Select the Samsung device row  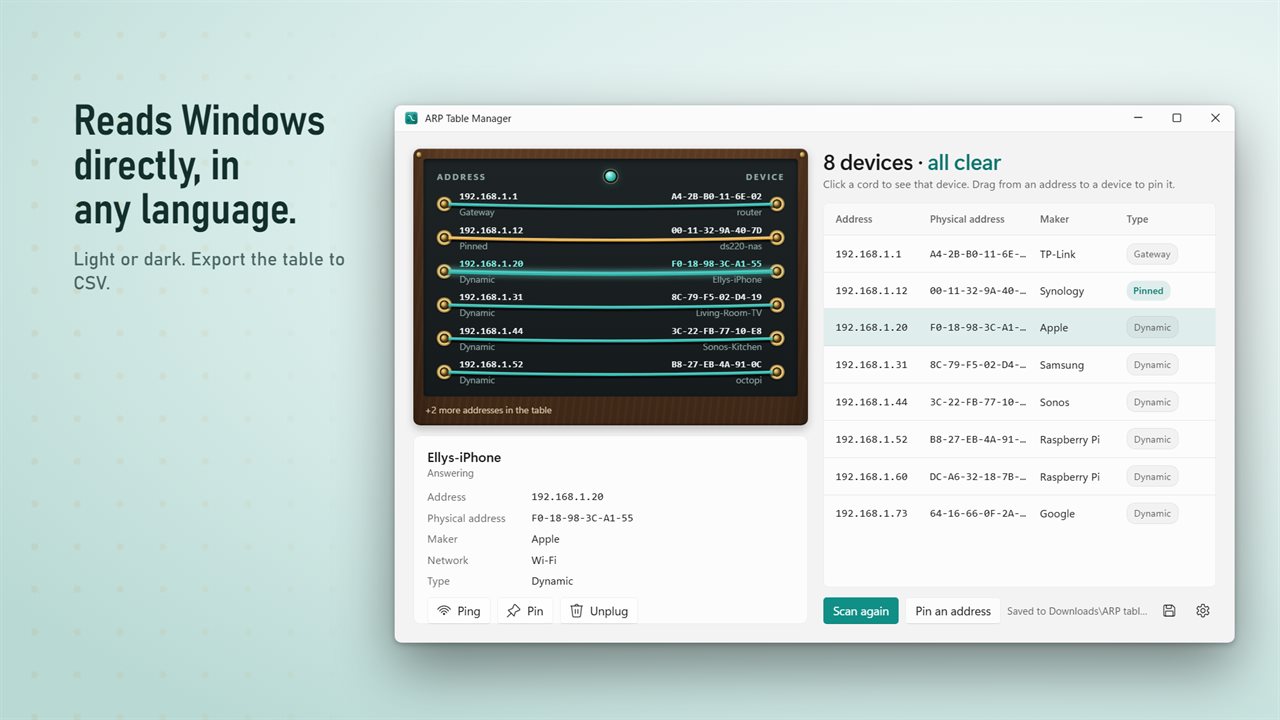point(1019,365)
